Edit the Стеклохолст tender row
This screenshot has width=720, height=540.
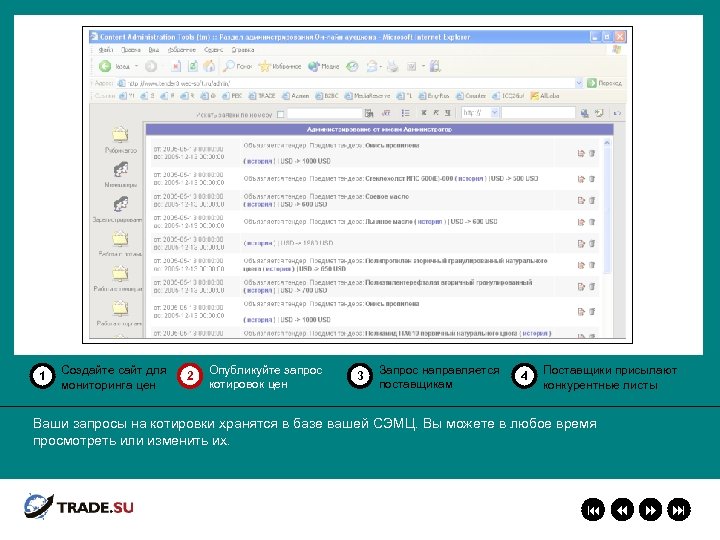581,179
